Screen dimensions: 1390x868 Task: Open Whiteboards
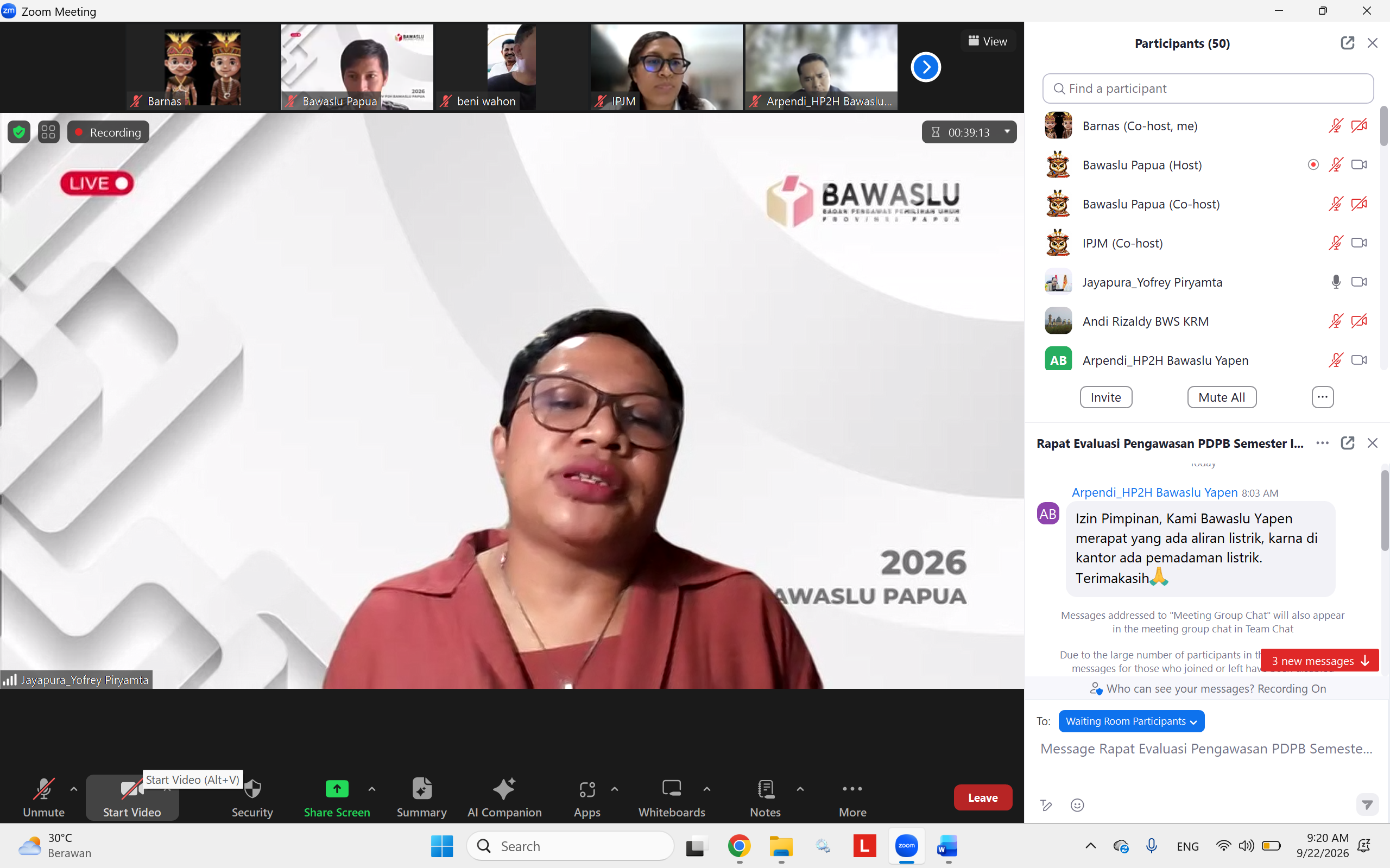point(672,797)
